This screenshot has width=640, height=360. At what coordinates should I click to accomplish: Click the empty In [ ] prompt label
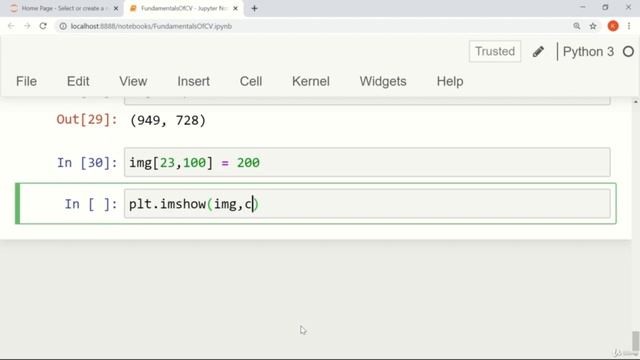[x=91, y=204]
